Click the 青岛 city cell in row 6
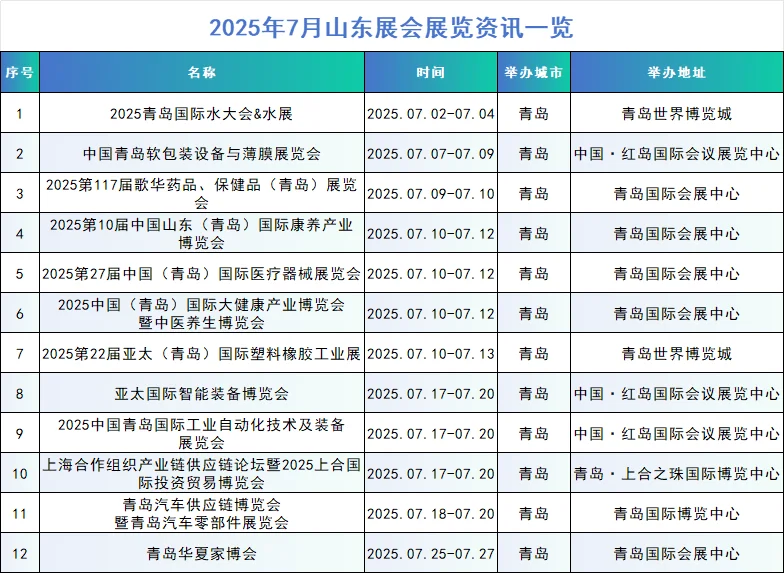The image size is (784, 573). [534, 314]
